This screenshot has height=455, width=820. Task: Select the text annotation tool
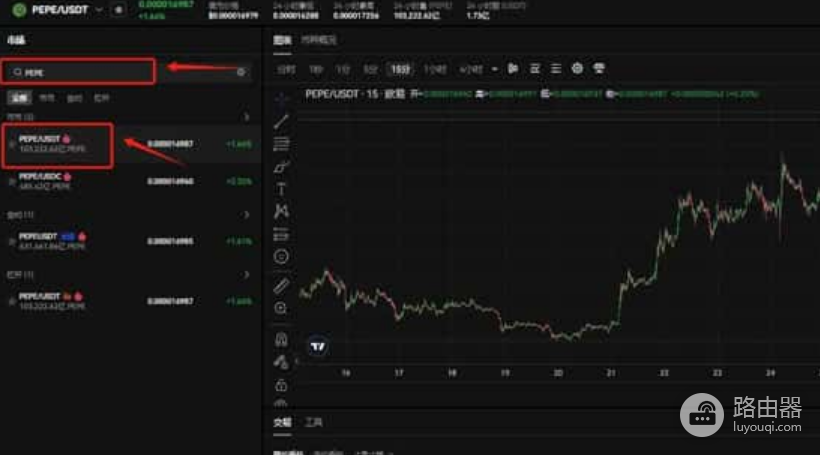point(281,189)
